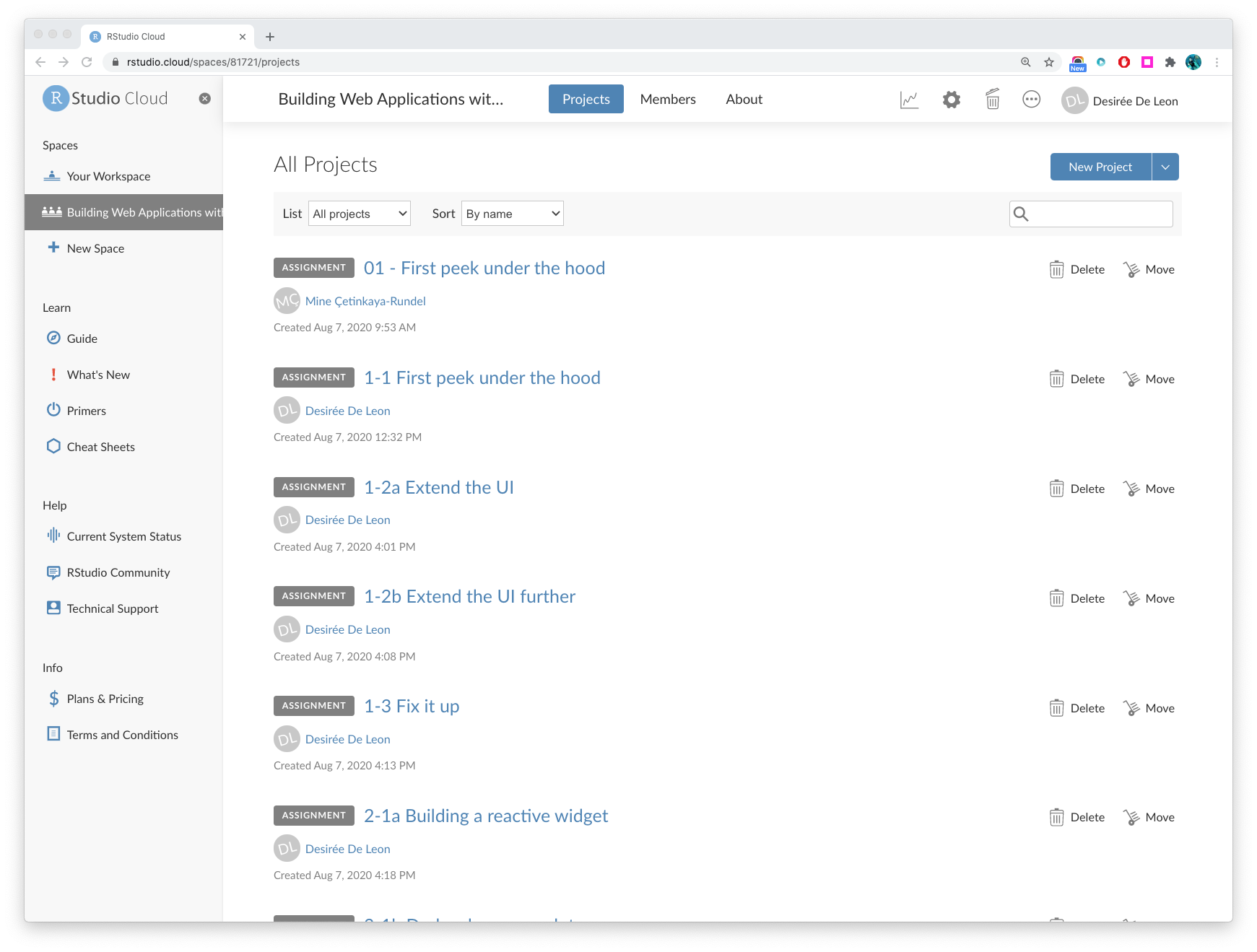Click move icon for 1-3 Fix it up
This screenshot has height=952, width=1257.
click(x=1131, y=709)
